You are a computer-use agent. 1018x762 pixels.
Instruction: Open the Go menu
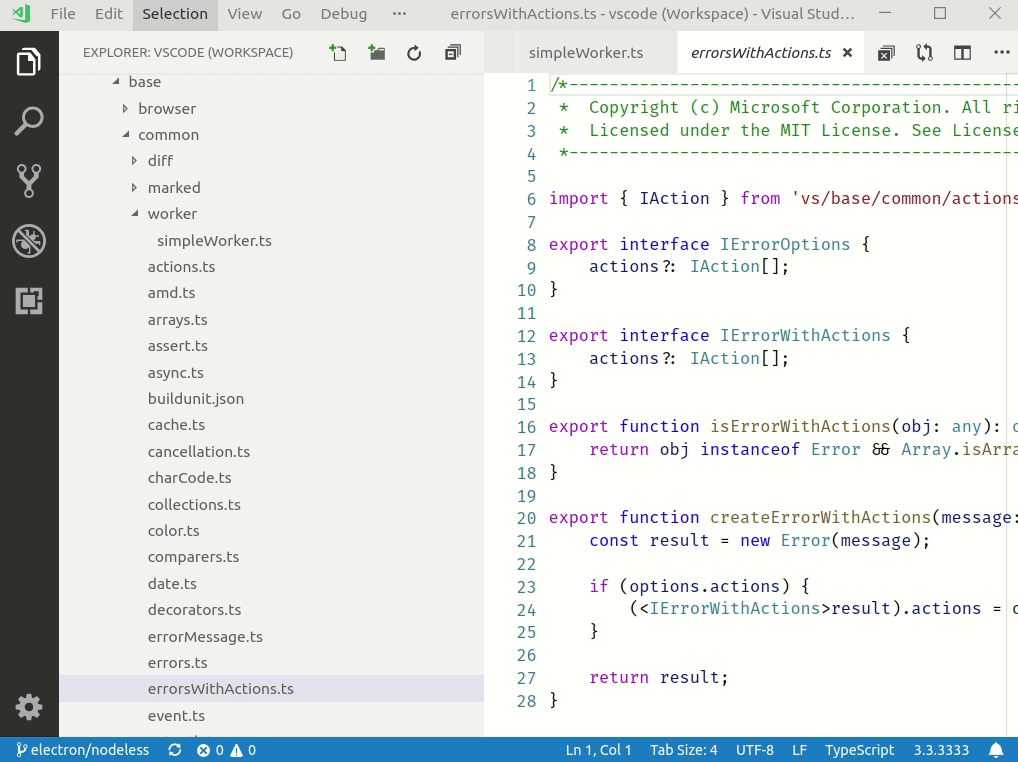[x=291, y=14]
